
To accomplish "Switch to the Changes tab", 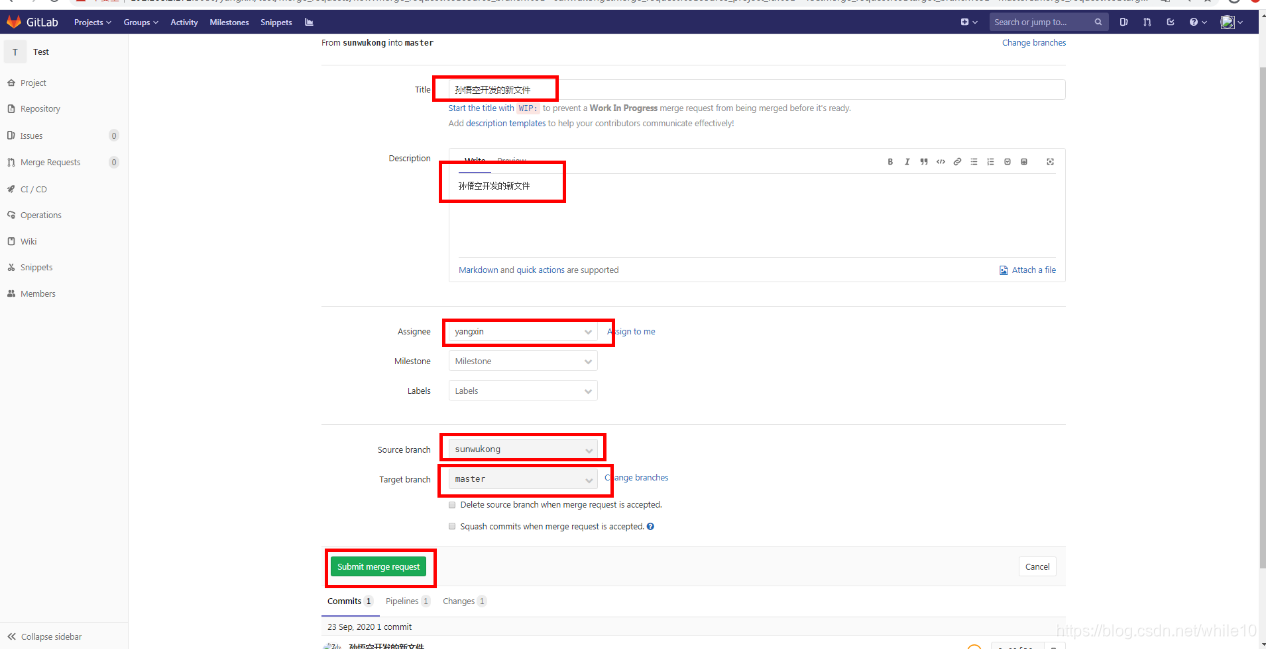I will point(465,601).
